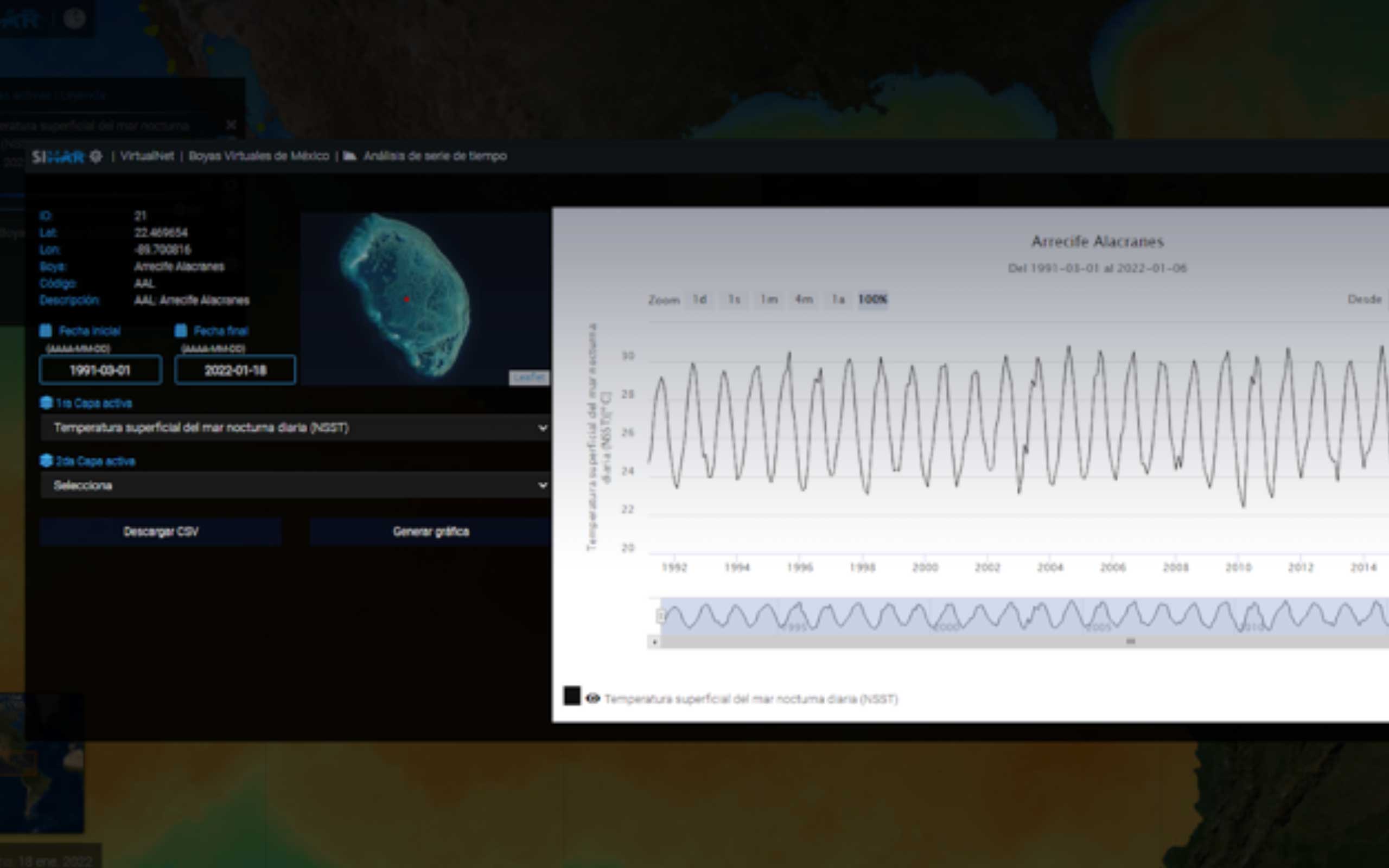The height and width of the screenshot is (868, 1389).
Task: Click the Boya value Arrecife Alacranes
Action: tap(179, 266)
